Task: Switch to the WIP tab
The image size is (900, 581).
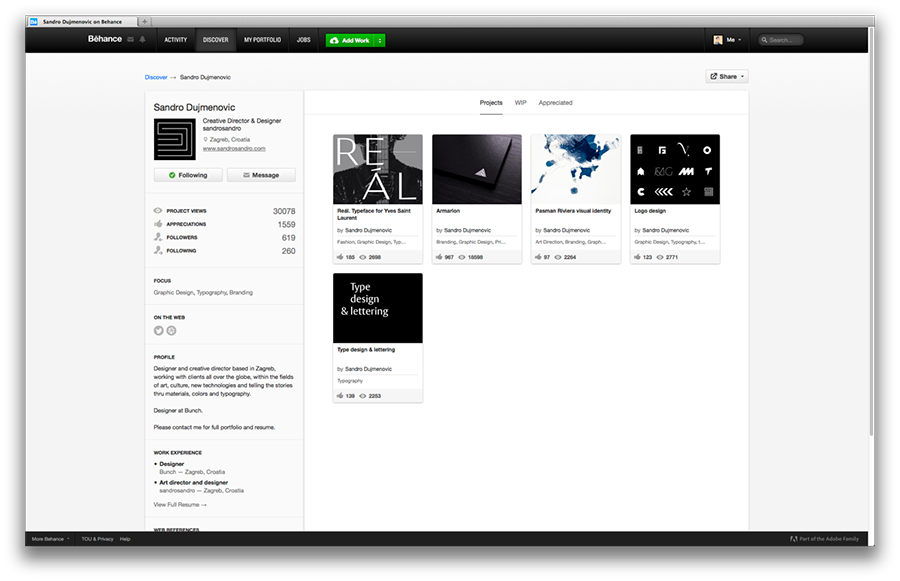Action: 520,103
